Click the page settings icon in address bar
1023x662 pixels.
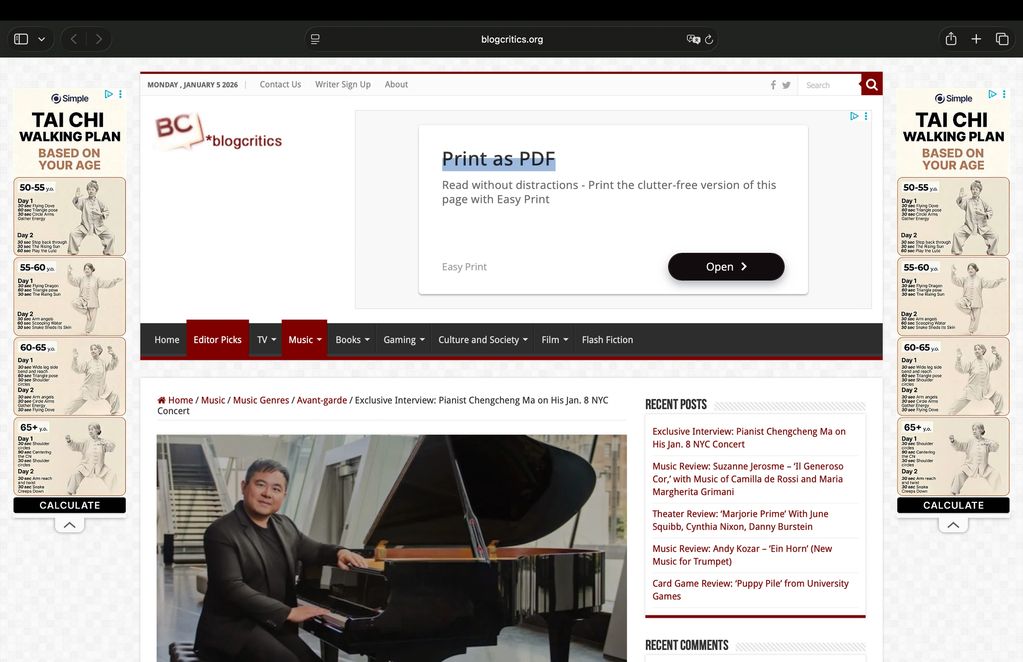click(x=315, y=39)
